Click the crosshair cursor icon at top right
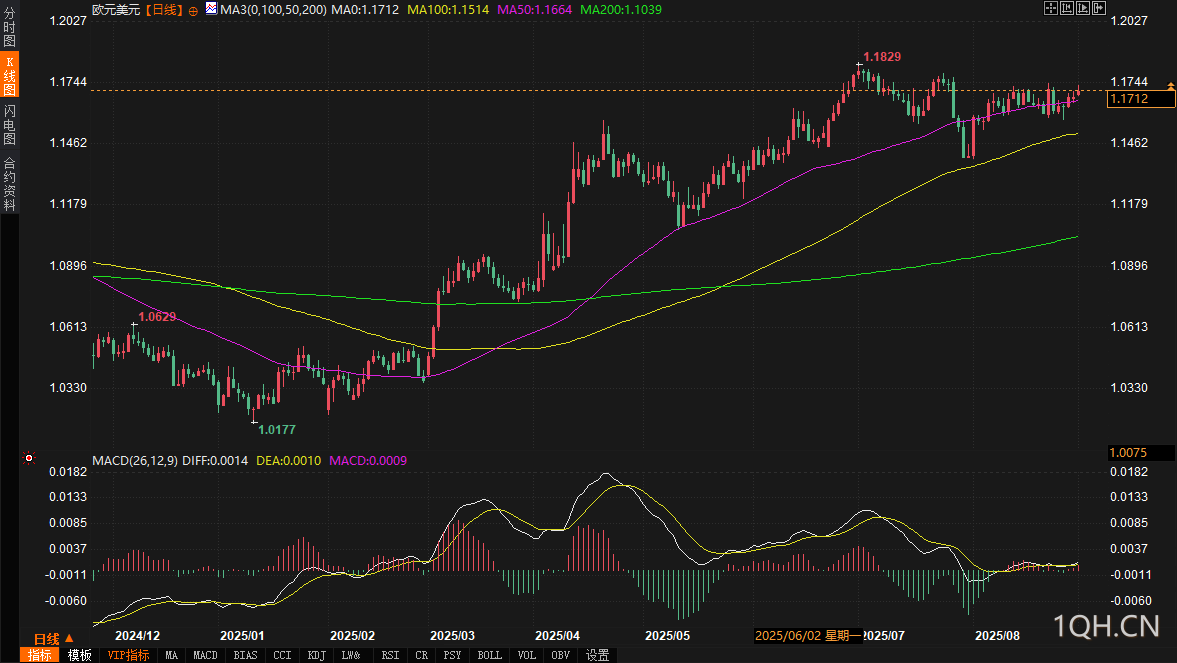Image resolution: width=1177 pixels, height=663 pixels. (1051, 8)
